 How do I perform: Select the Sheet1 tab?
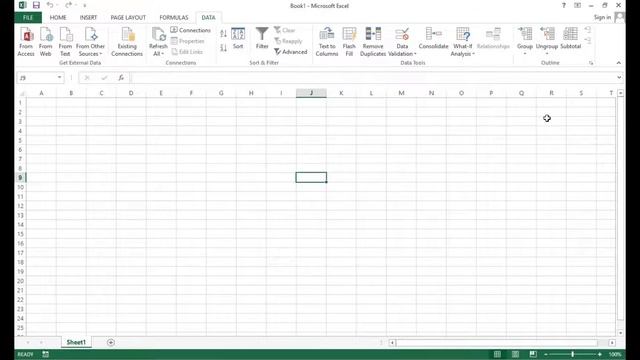[x=76, y=342]
